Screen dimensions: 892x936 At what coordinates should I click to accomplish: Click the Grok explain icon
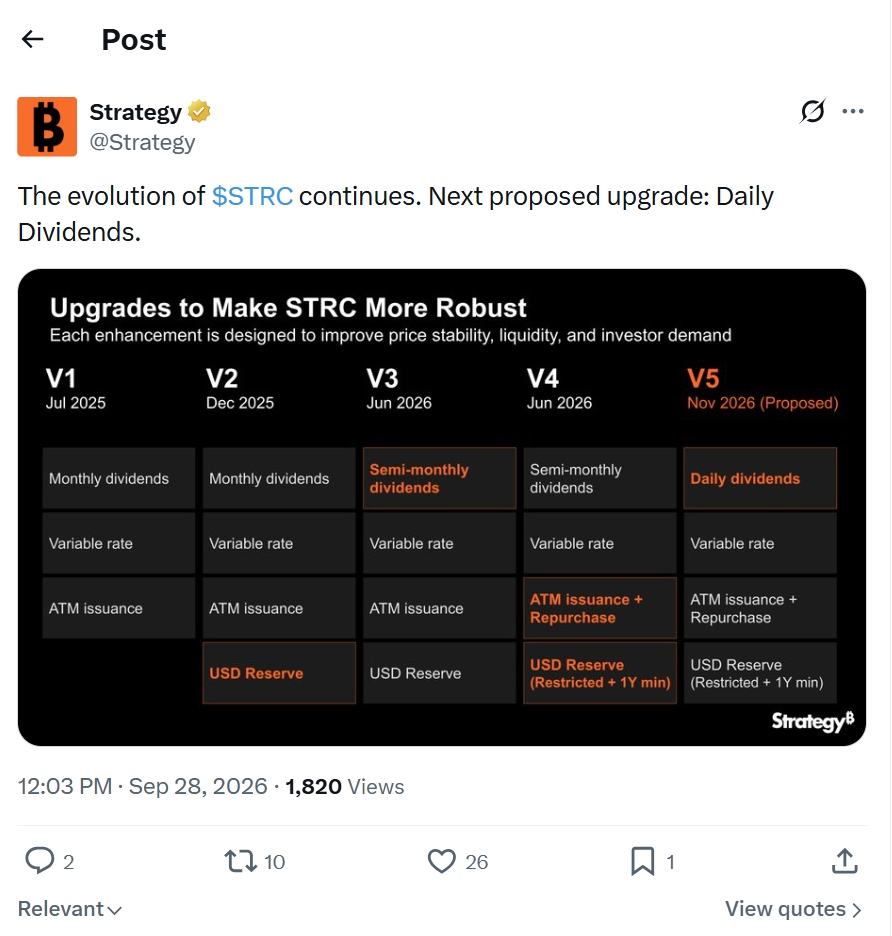tap(813, 111)
